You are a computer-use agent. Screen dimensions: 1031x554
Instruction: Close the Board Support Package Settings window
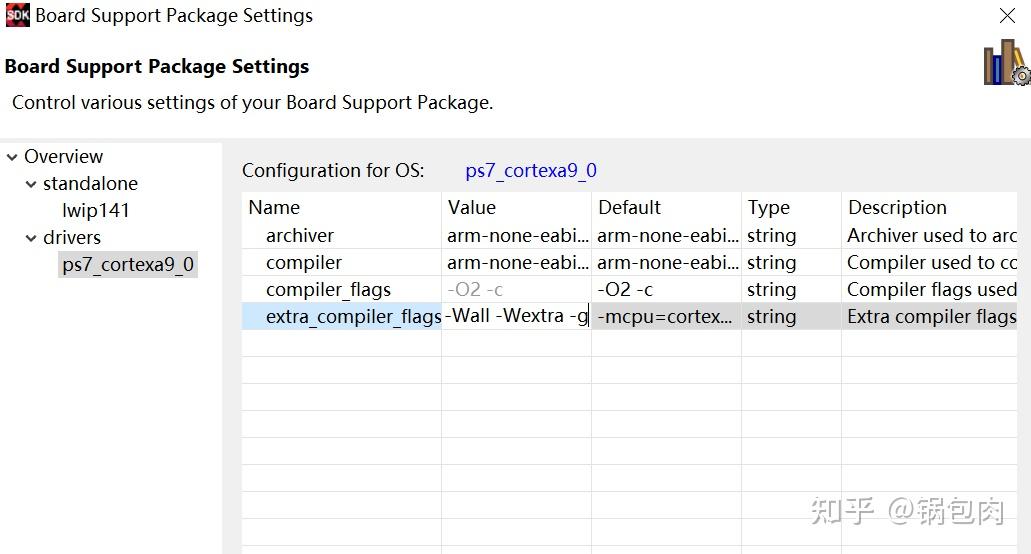pos(1007,16)
